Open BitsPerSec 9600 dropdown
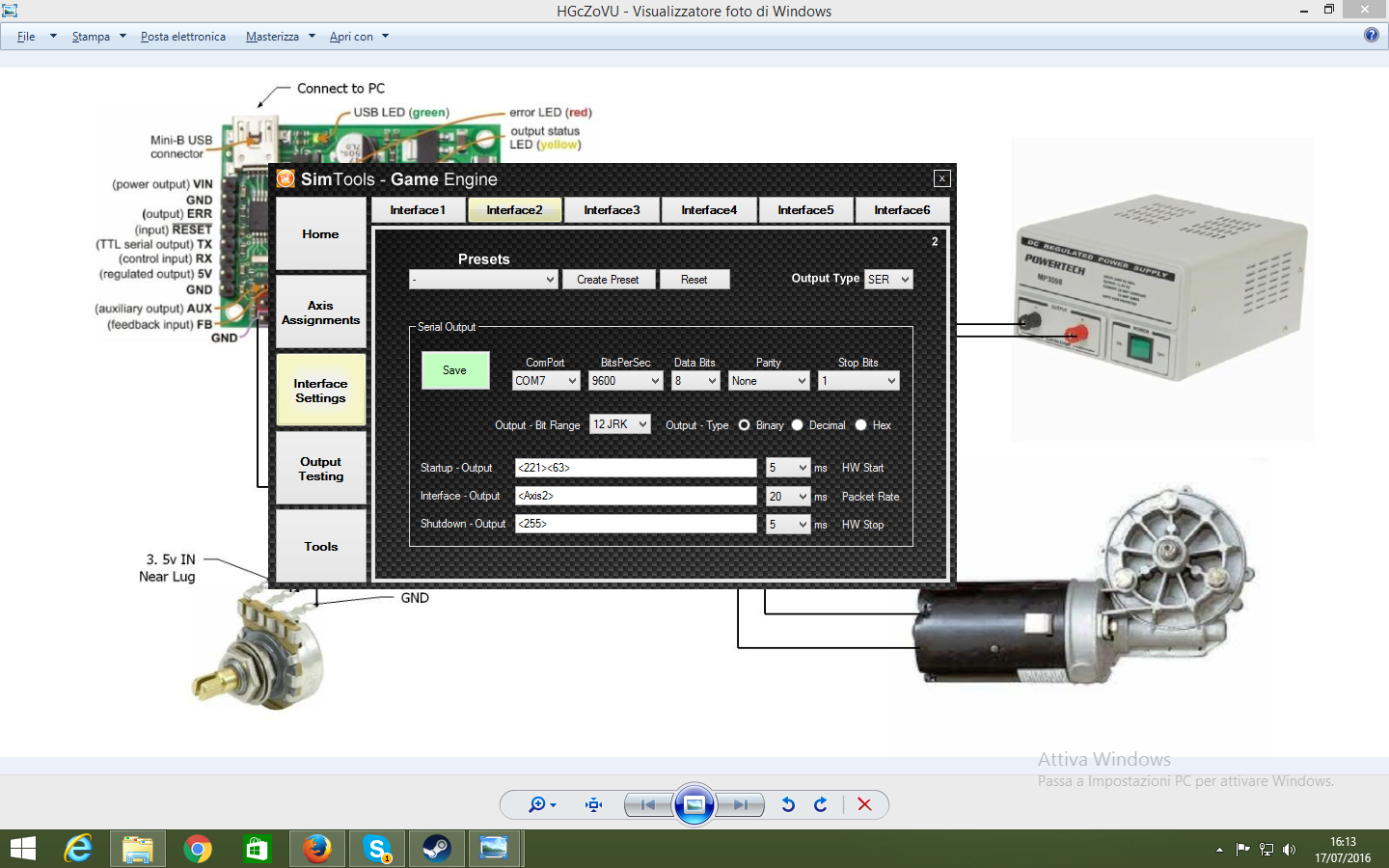 pos(626,381)
